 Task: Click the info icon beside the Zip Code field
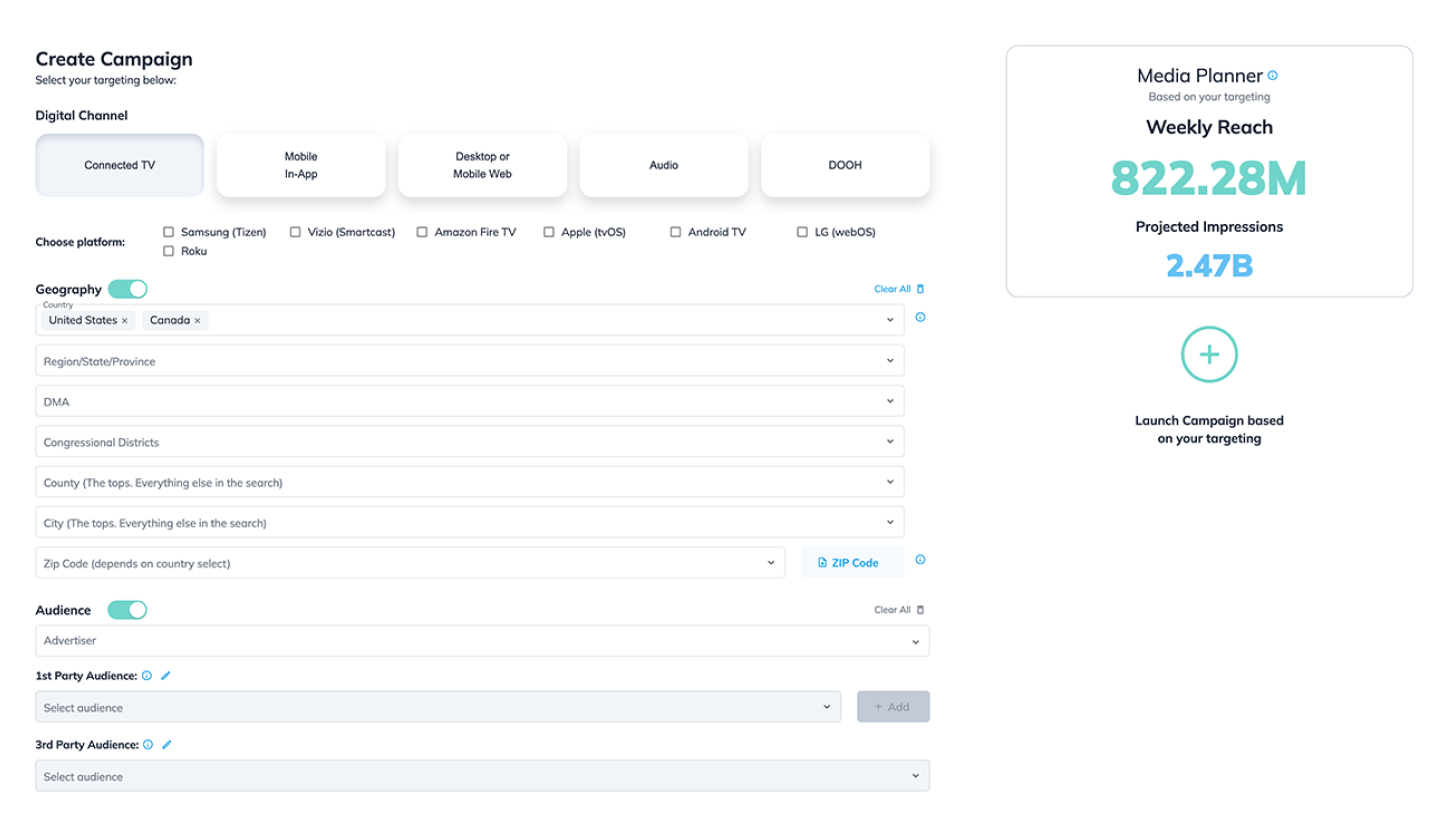point(920,559)
